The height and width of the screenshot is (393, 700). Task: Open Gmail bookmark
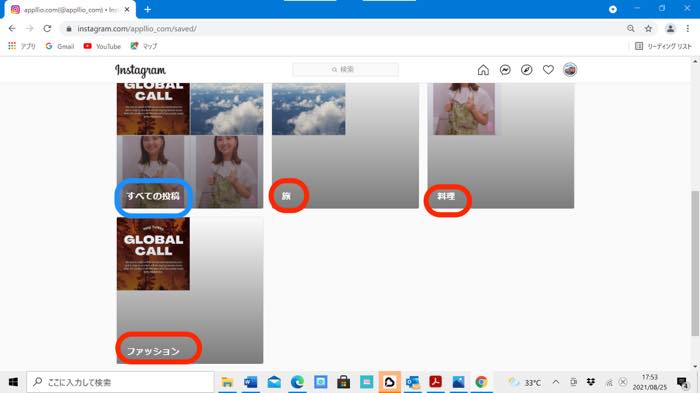coord(60,46)
